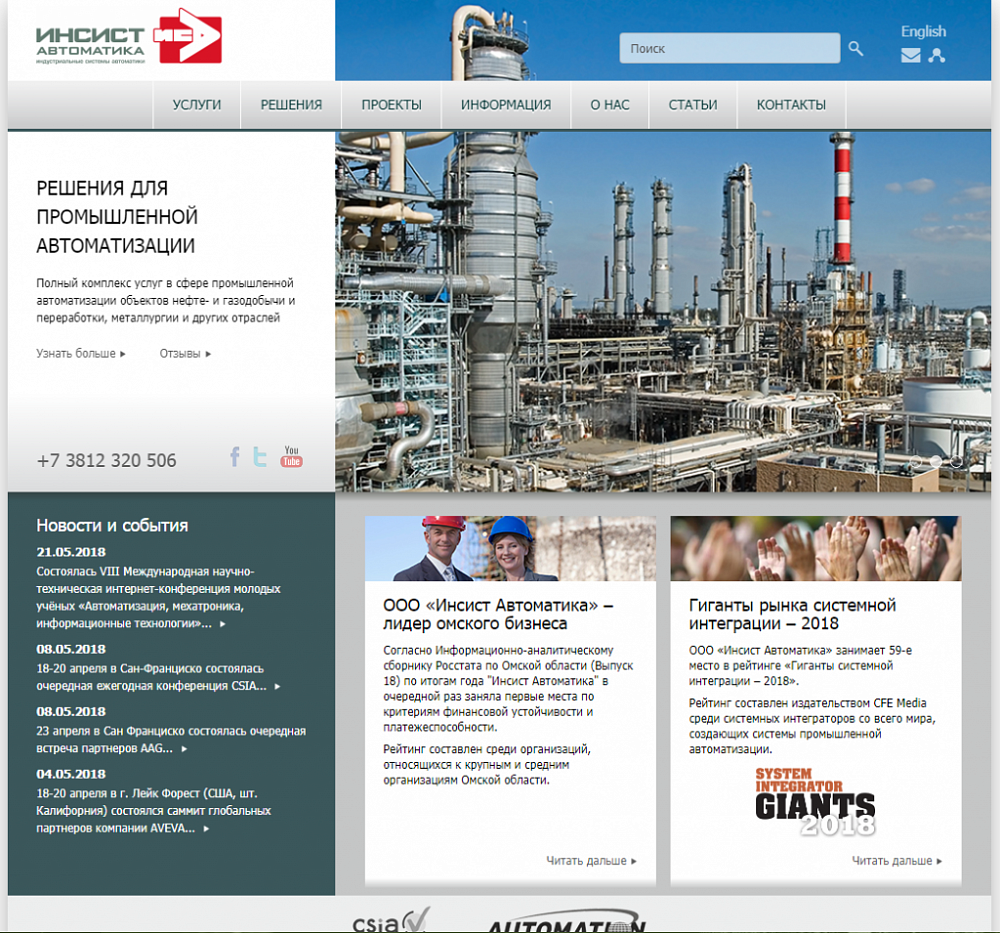Switch site language to English

pyautogui.click(x=923, y=31)
